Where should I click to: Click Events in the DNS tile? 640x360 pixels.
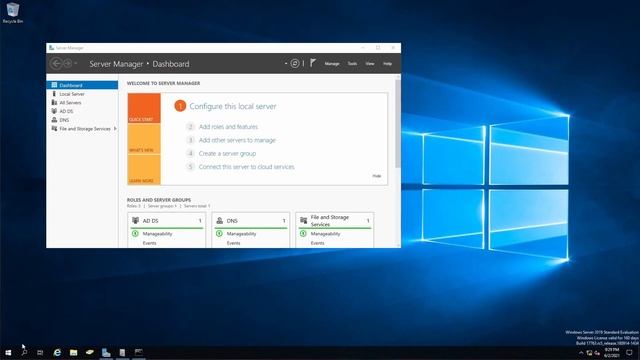tap(233, 243)
